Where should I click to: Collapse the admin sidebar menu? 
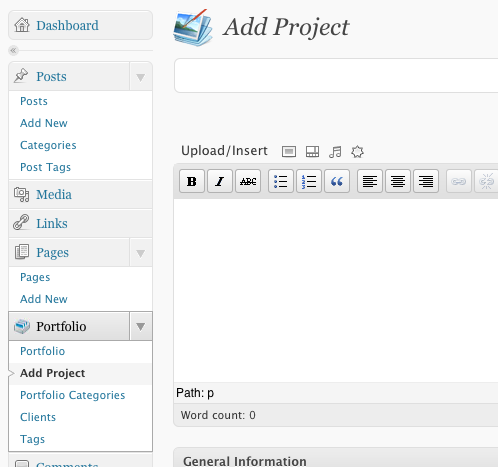[13, 50]
